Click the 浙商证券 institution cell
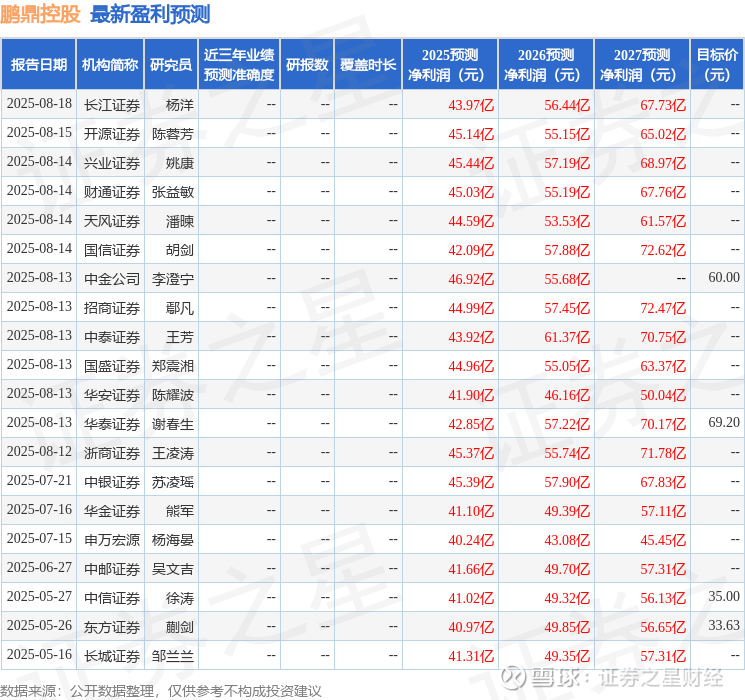The width and height of the screenshot is (745, 700). pos(112,453)
